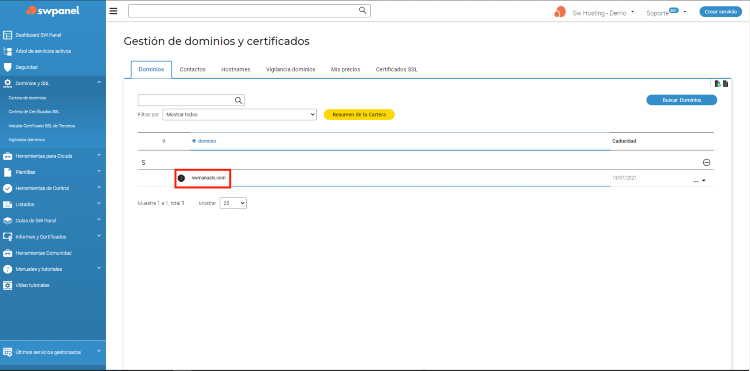
Task: Toggle the hamburger sidebar menu
Action: [113, 11]
